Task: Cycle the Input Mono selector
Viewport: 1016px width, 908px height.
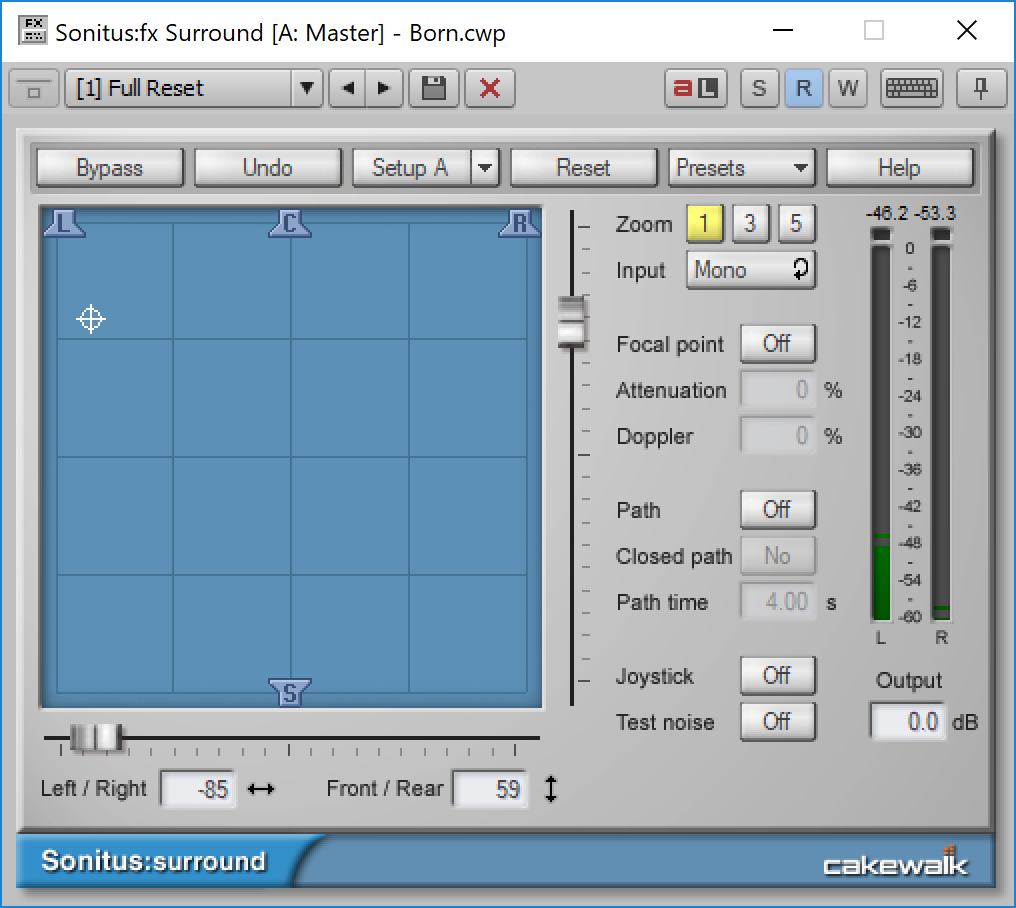Action: (x=750, y=270)
